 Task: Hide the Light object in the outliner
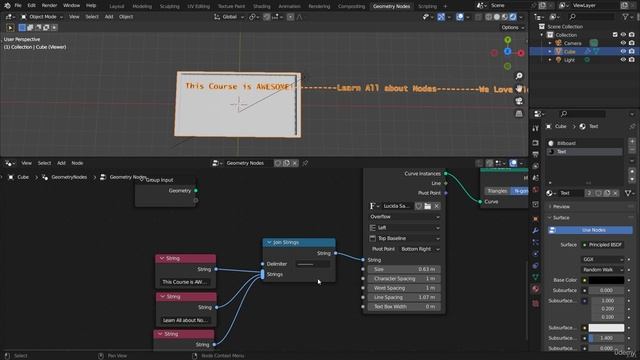click(623, 60)
